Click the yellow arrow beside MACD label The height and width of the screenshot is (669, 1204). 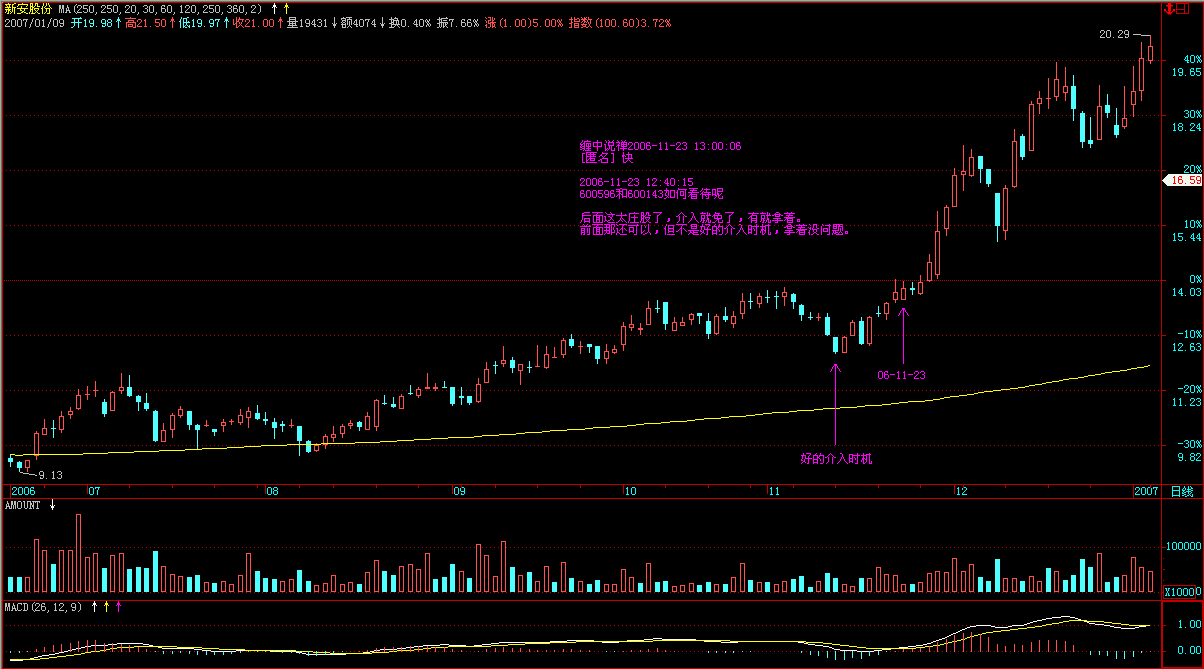(107, 607)
